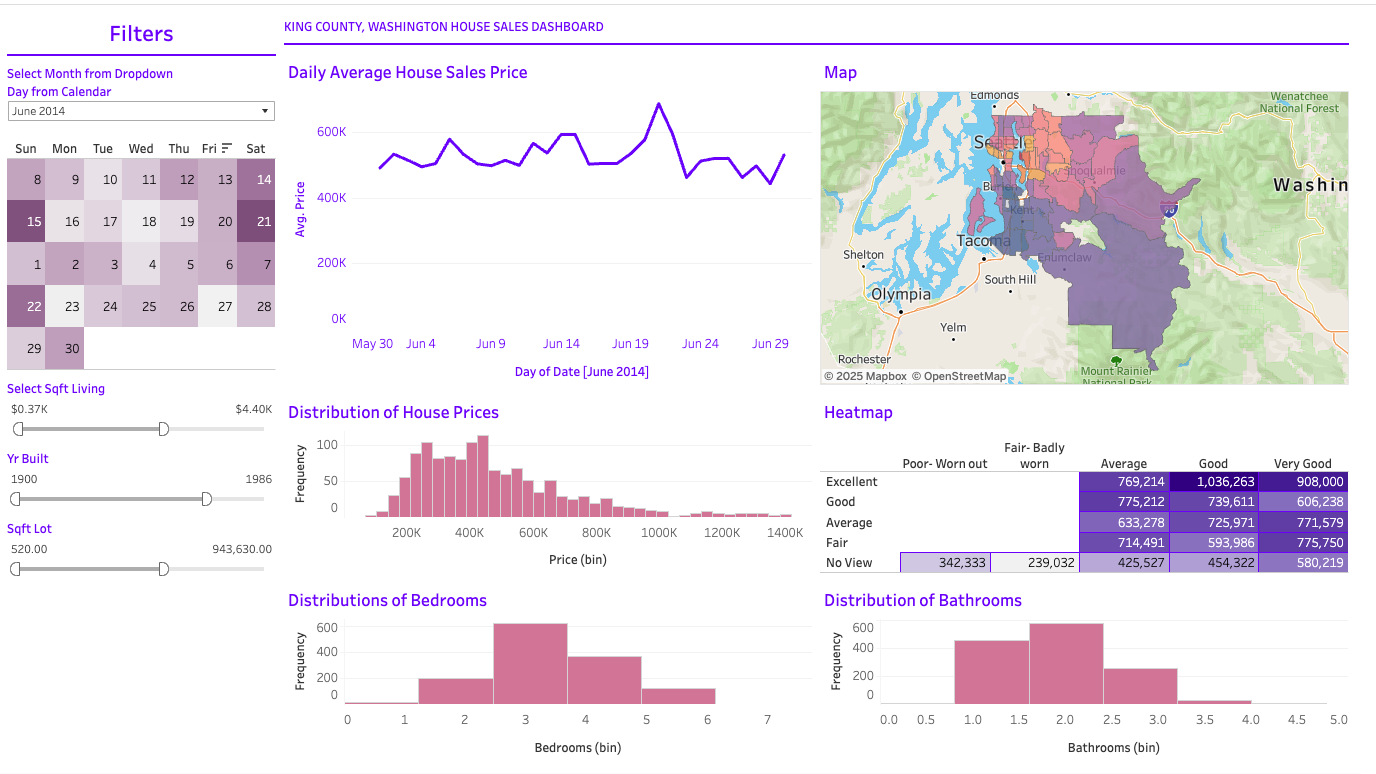Click heatmap cell showing 580,219
Viewport: 1376px width, 774px height.
click(1303, 563)
